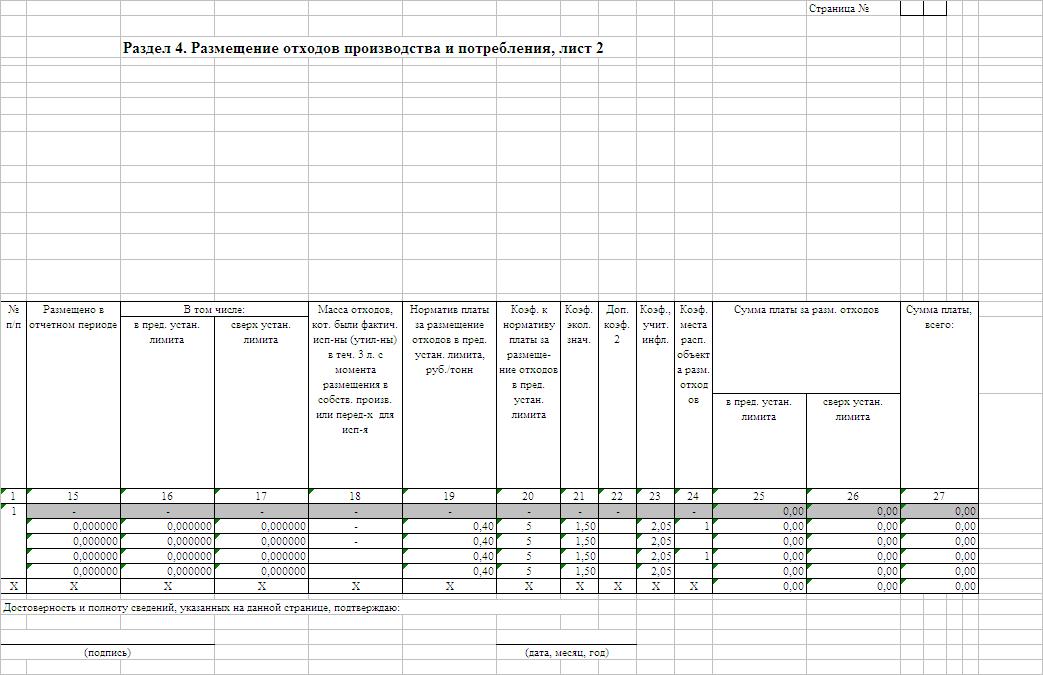This screenshot has width=1043, height=675.
Task: Click the "Норматив платы за размещение" header
Action: (449, 340)
